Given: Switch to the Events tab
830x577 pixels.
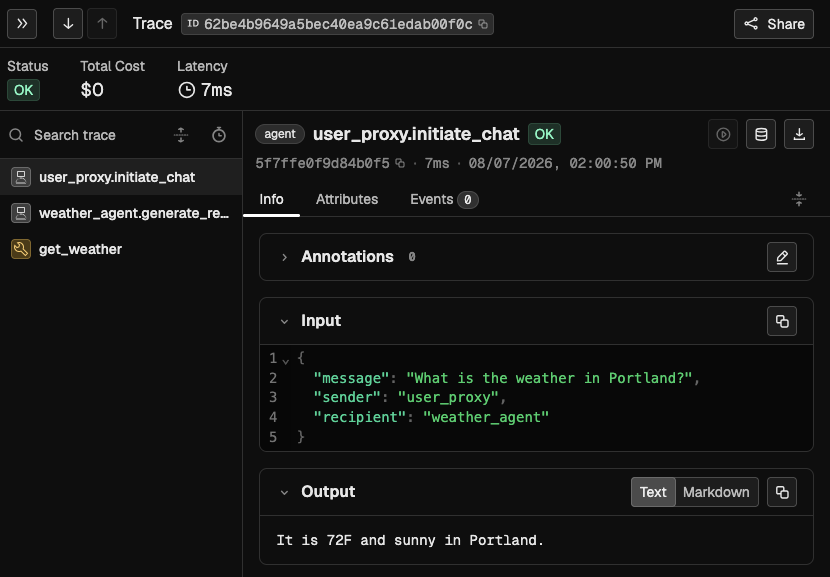Looking at the screenshot, I should (x=444, y=200).
